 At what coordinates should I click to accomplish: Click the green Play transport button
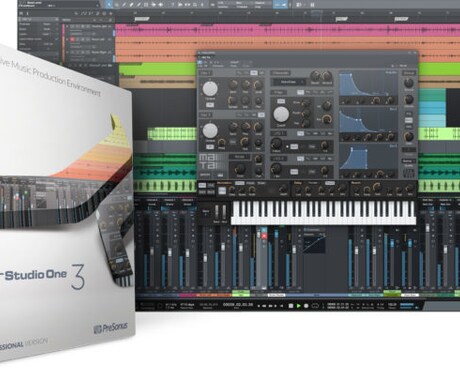point(299,306)
